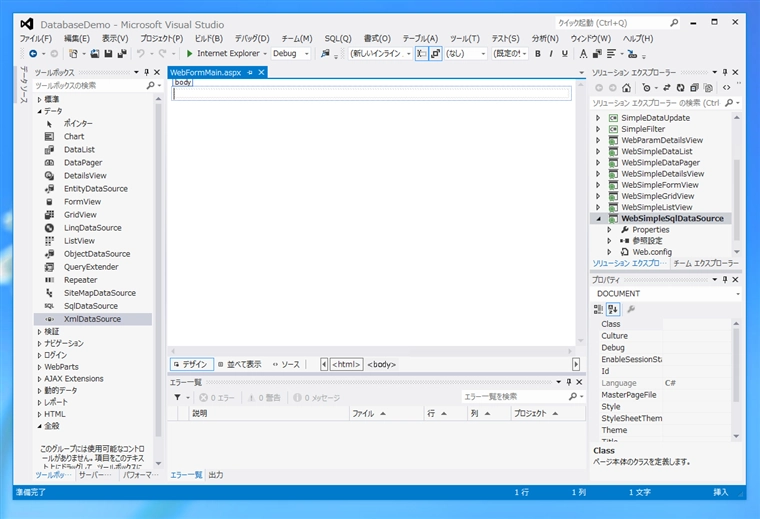Click the Show All Files icon

[x=708, y=88]
